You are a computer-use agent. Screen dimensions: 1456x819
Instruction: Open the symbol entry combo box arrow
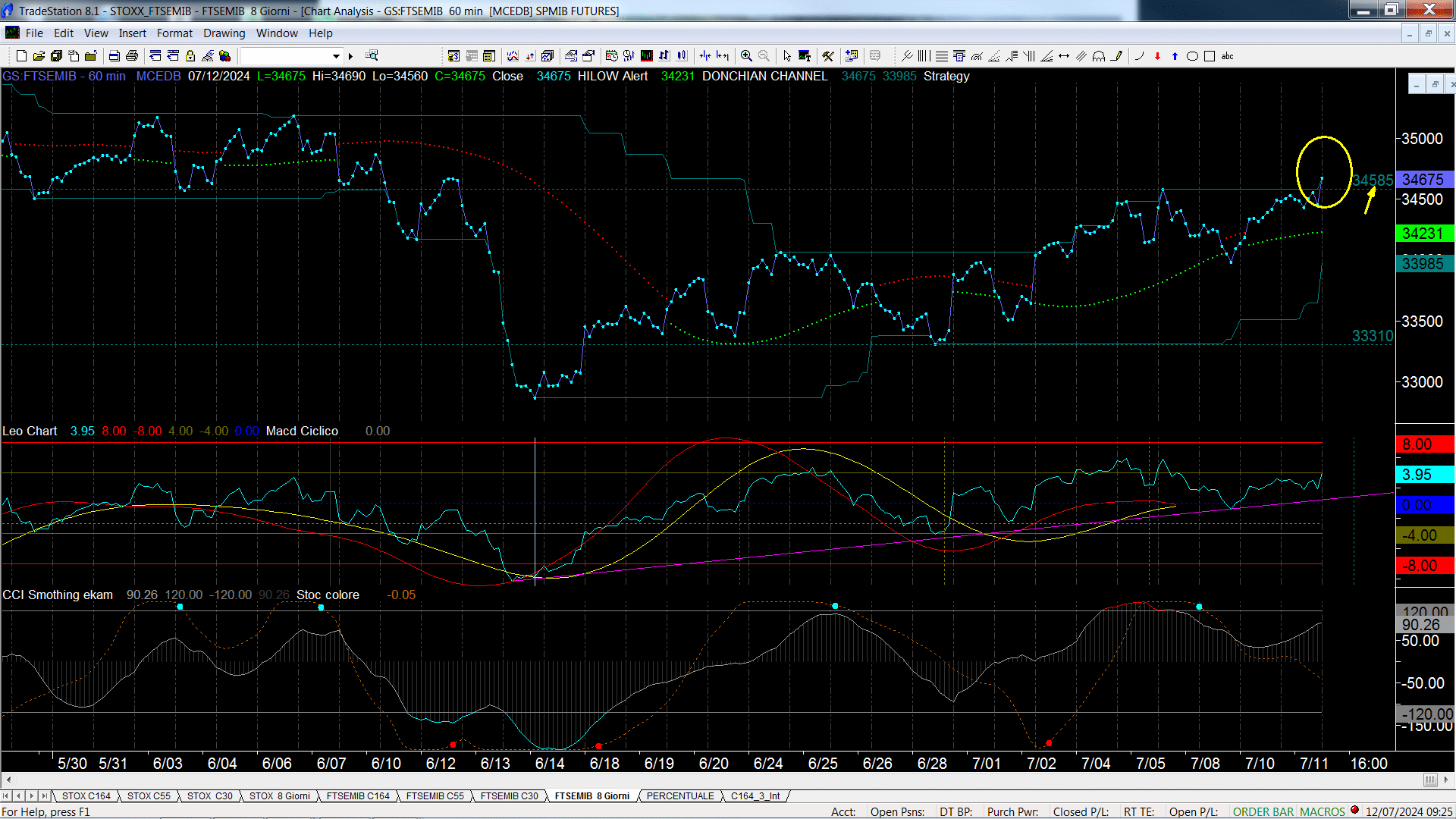click(x=336, y=56)
